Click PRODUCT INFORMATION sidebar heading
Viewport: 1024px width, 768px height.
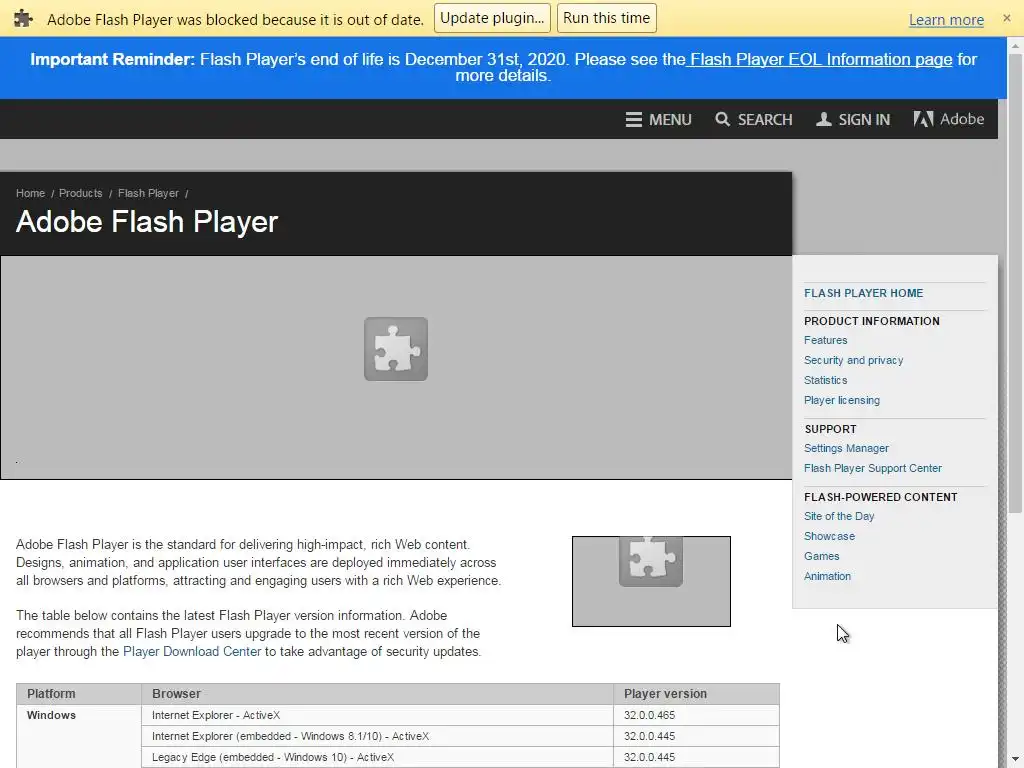click(872, 321)
